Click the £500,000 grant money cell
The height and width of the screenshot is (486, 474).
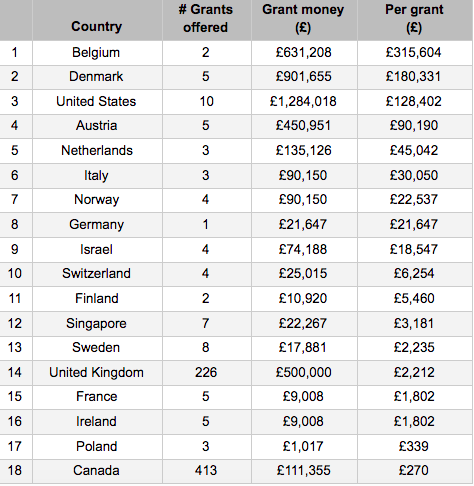(304, 373)
